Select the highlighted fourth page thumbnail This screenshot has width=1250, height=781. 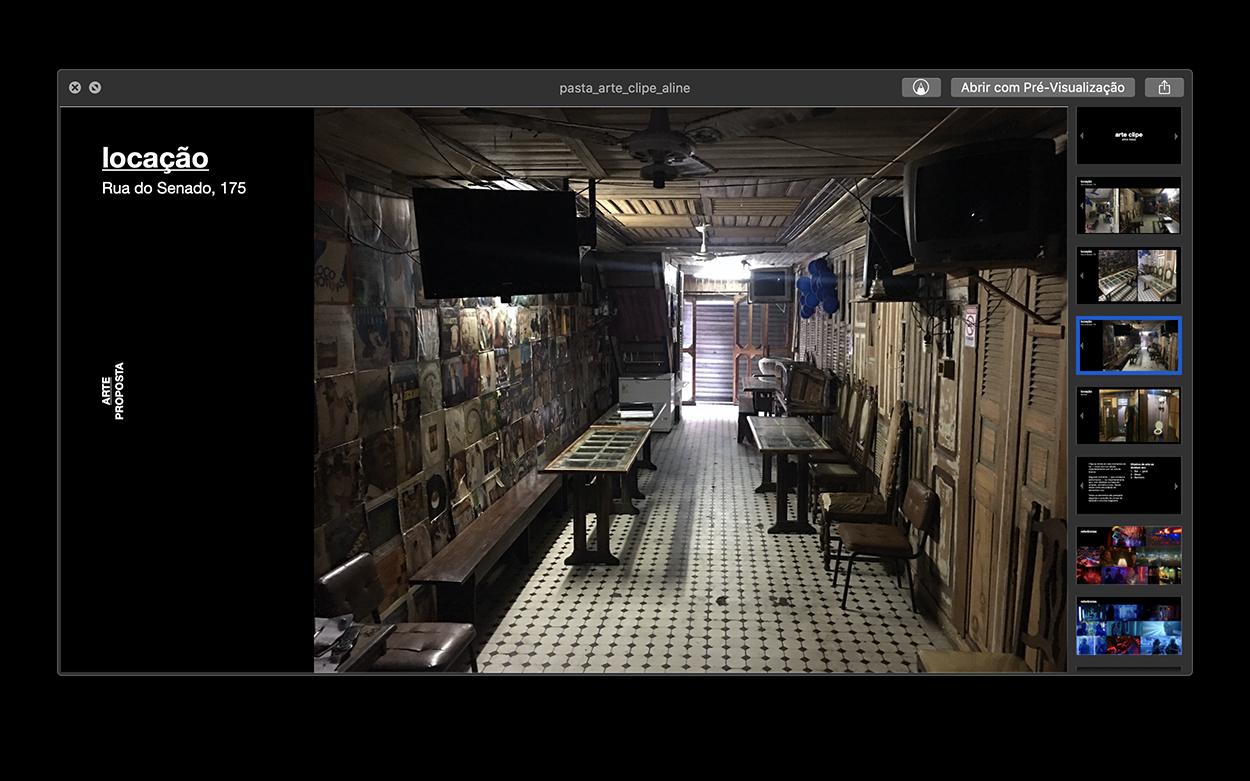point(1128,346)
